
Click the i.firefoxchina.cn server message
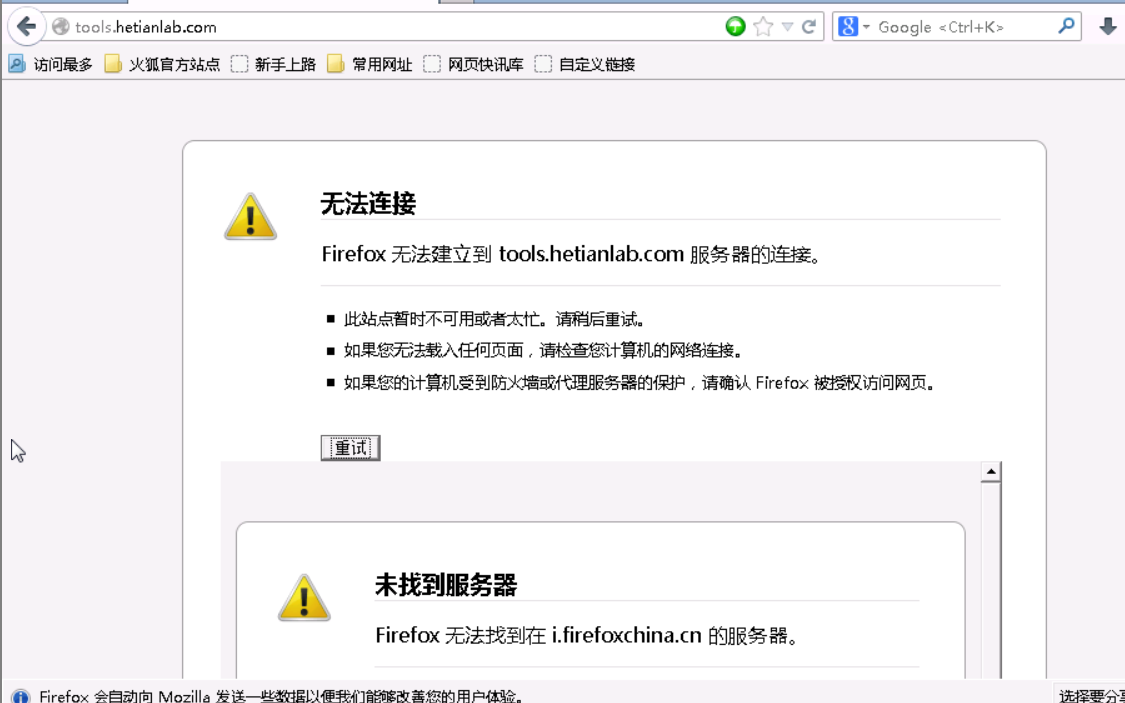click(x=587, y=636)
